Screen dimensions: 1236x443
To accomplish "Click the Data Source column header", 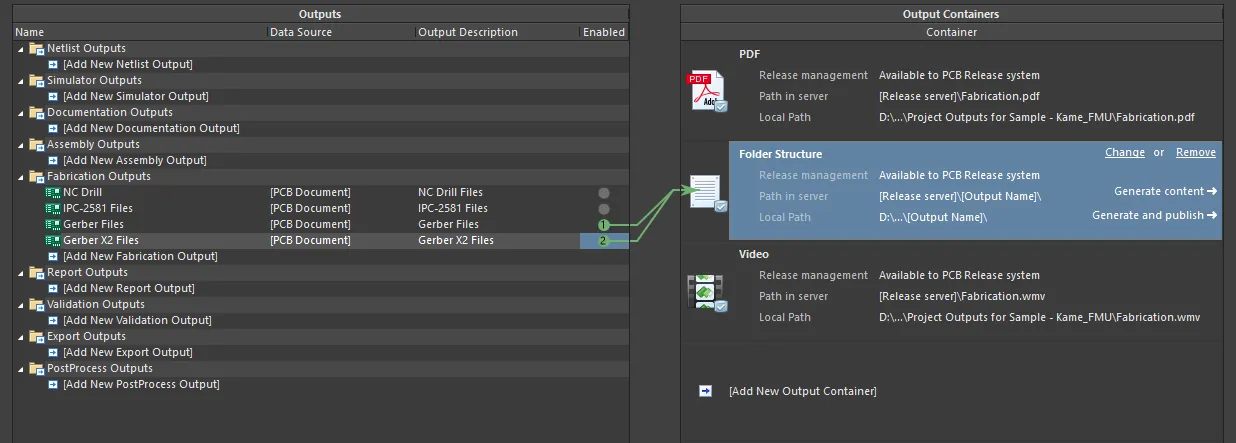I will point(342,32).
